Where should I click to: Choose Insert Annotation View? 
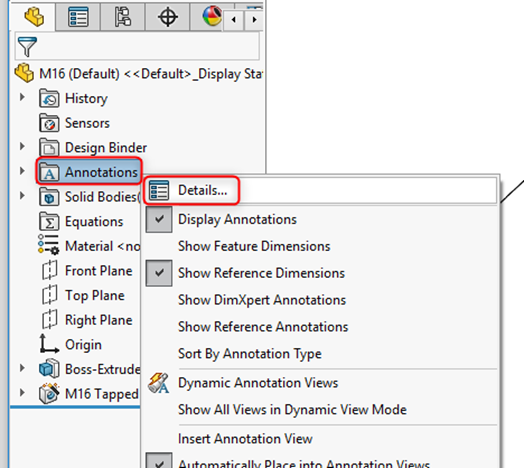(245, 439)
